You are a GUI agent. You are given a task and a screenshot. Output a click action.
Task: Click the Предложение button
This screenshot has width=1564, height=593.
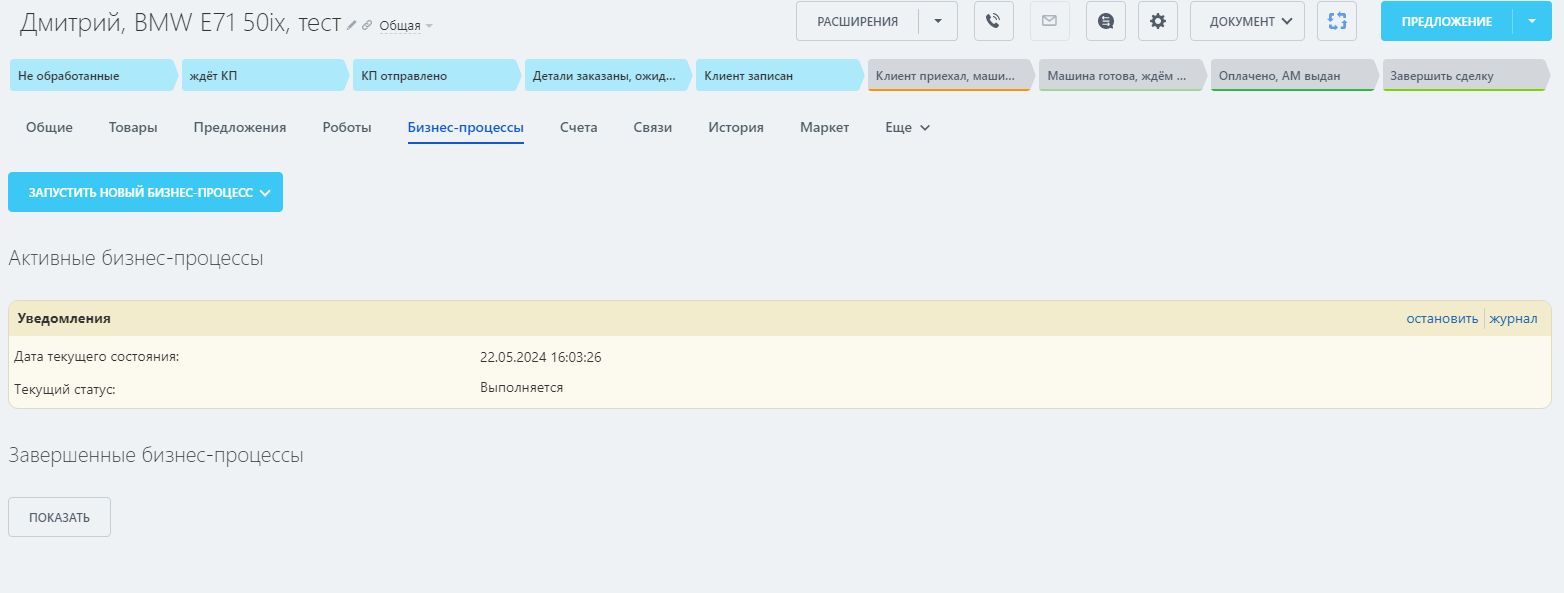click(x=1446, y=21)
